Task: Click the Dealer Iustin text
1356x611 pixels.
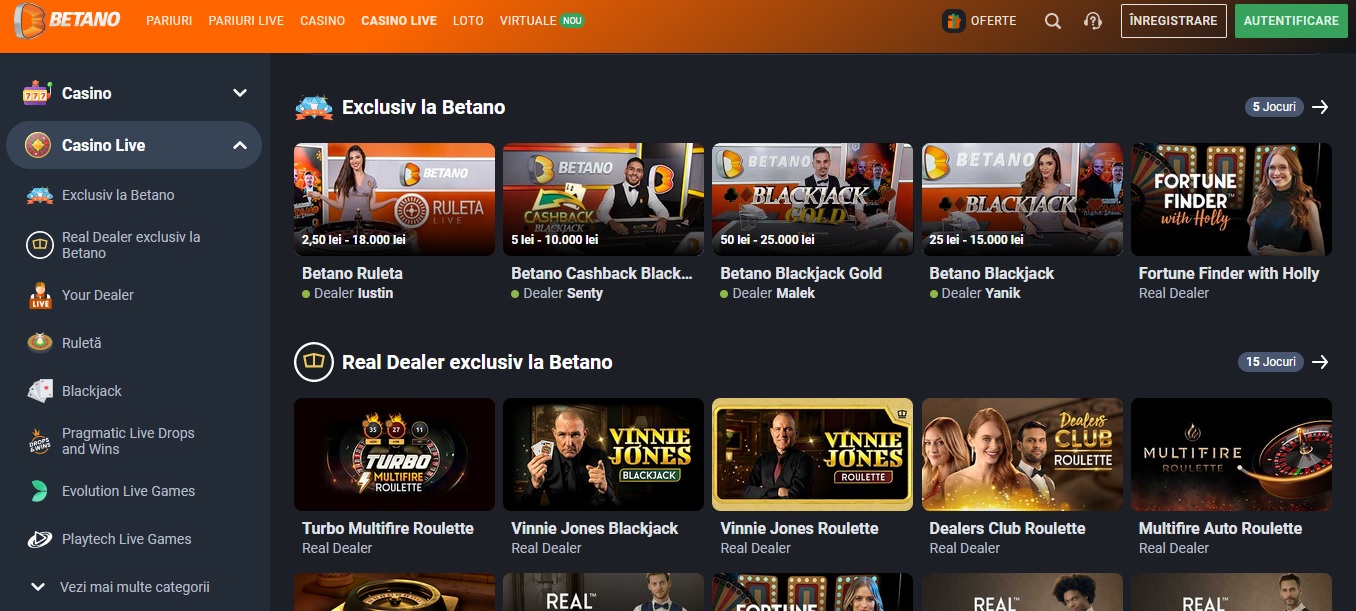Action: tap(354, 293)
